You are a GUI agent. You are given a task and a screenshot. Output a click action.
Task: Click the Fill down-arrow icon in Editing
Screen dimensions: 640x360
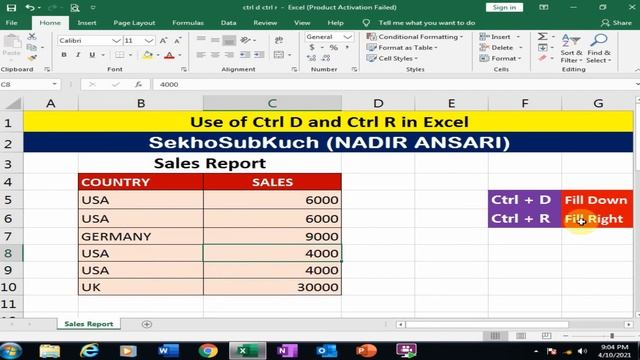point(542,48)
